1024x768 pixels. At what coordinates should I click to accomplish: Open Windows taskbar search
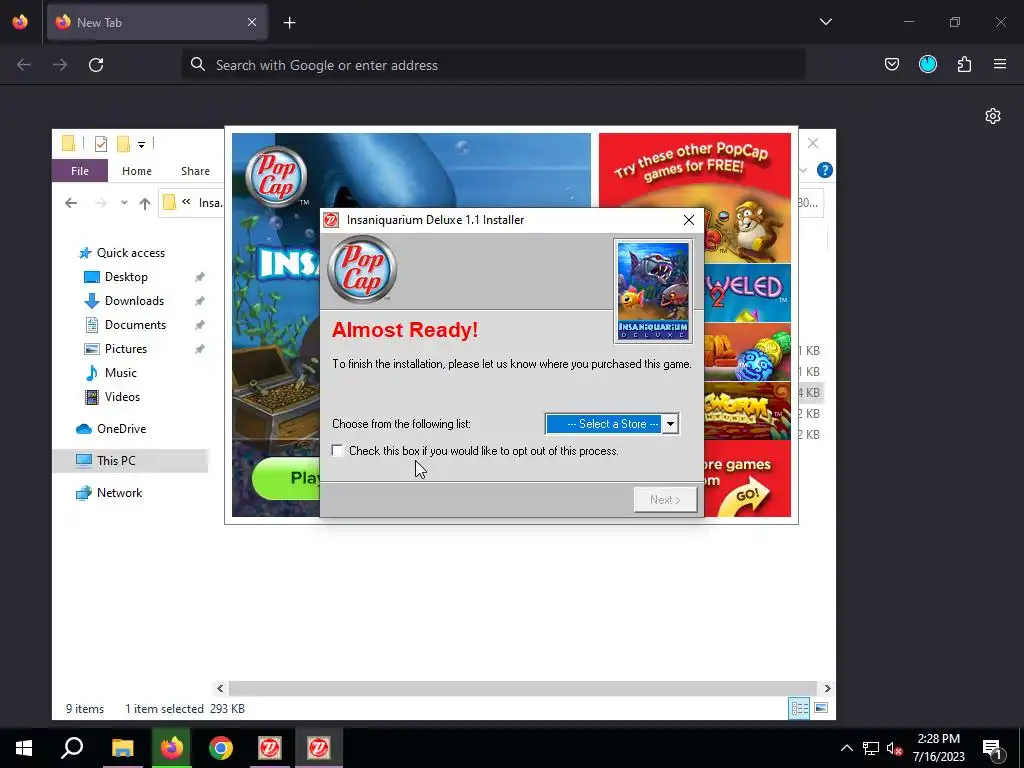(x=72, y=748)
